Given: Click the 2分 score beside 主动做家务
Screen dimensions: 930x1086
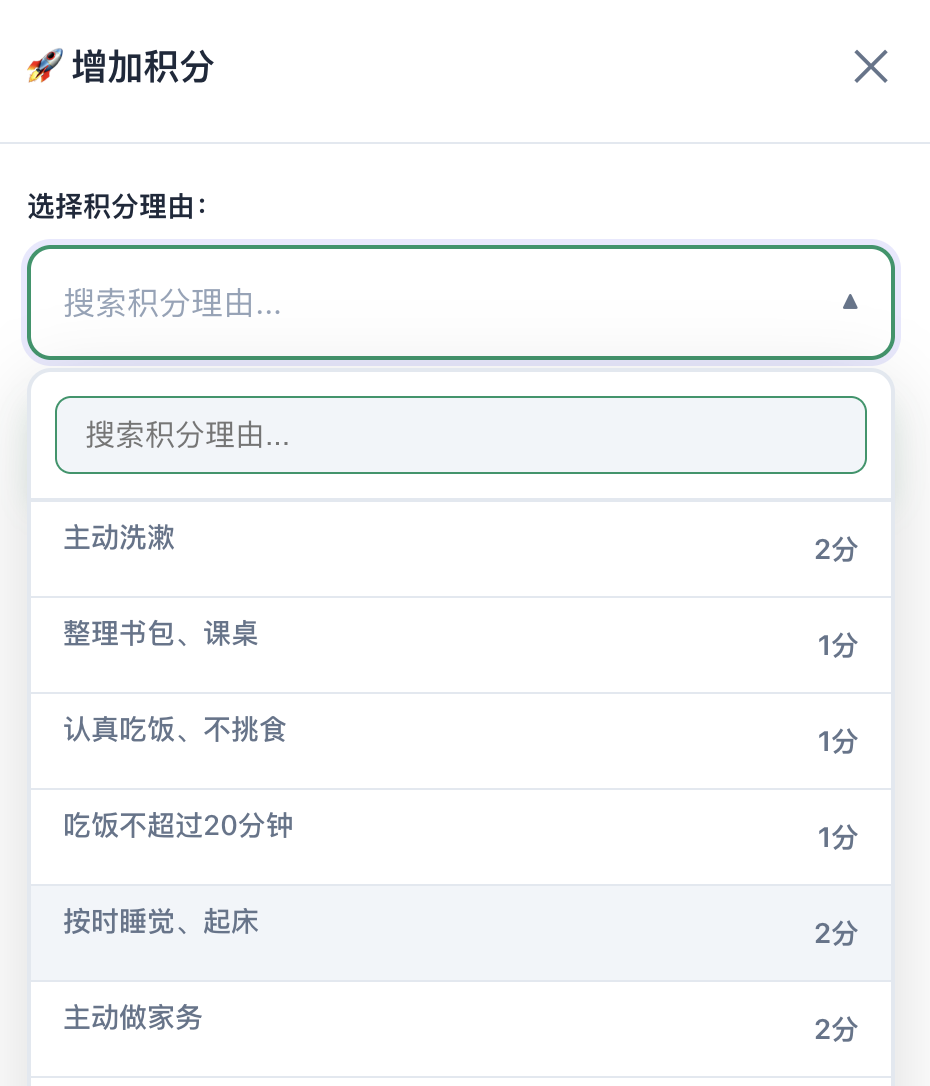Looking at the screenshot, I should (x=836, y=1030).
